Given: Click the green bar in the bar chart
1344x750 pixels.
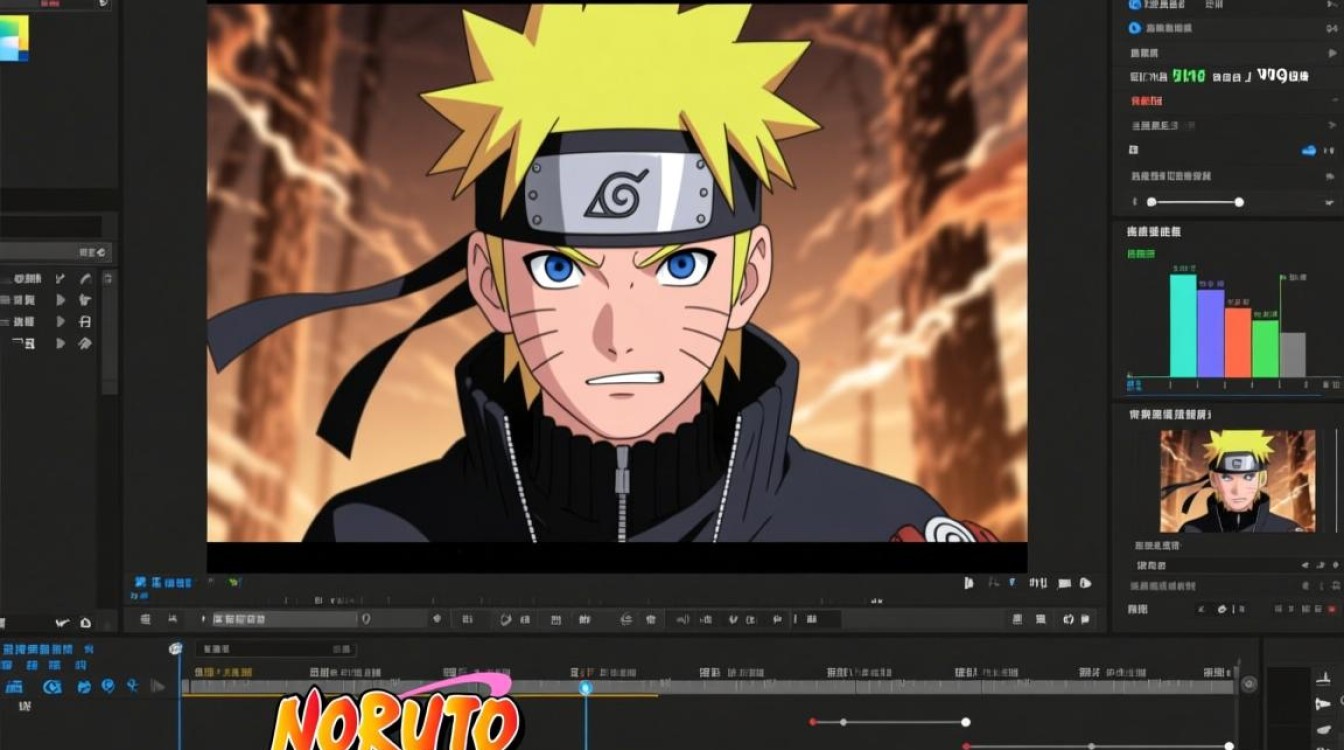Looking at the screenshot, I should tap(1265, 348).
